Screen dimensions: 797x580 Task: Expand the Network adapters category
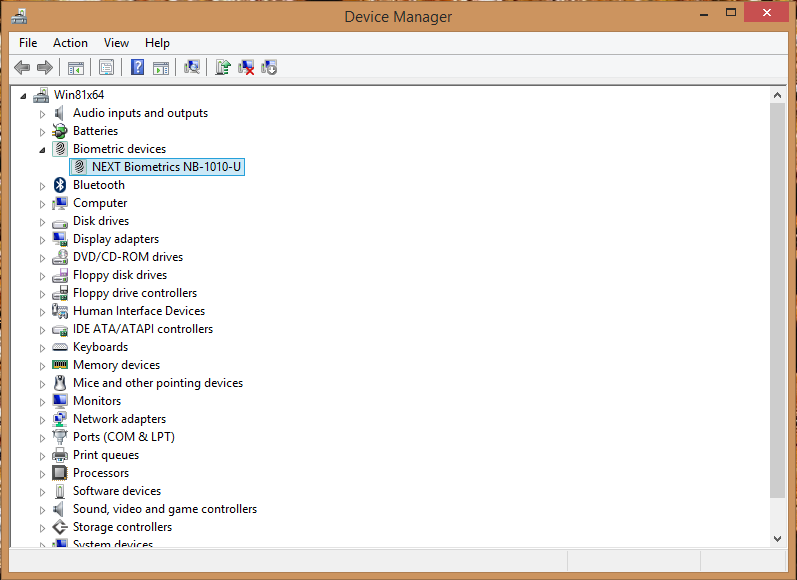(43, 420)
